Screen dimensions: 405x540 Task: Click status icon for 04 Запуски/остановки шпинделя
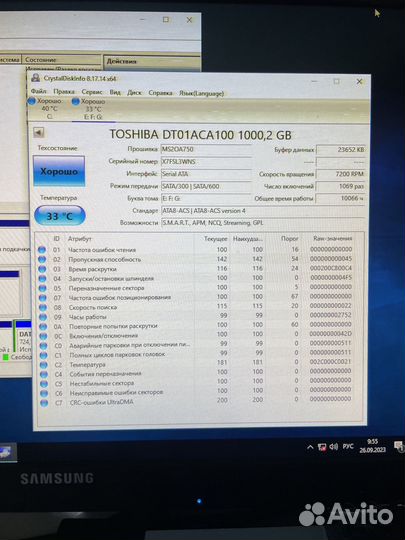(42, 279)
